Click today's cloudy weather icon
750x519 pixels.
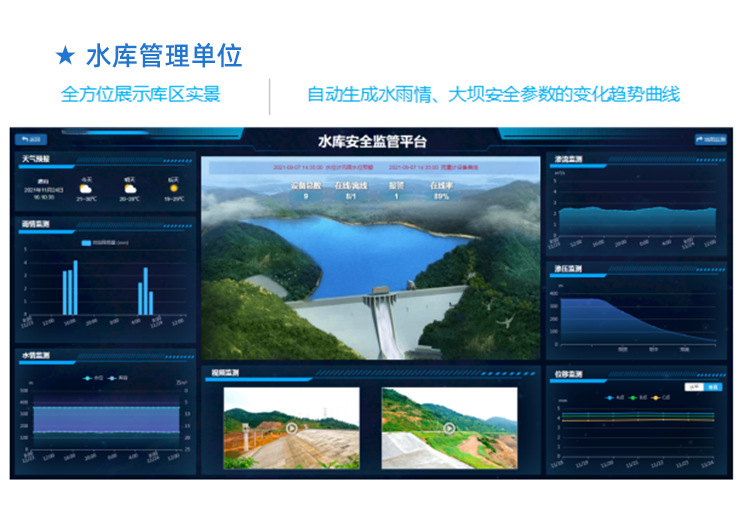[x=86, y=189]
